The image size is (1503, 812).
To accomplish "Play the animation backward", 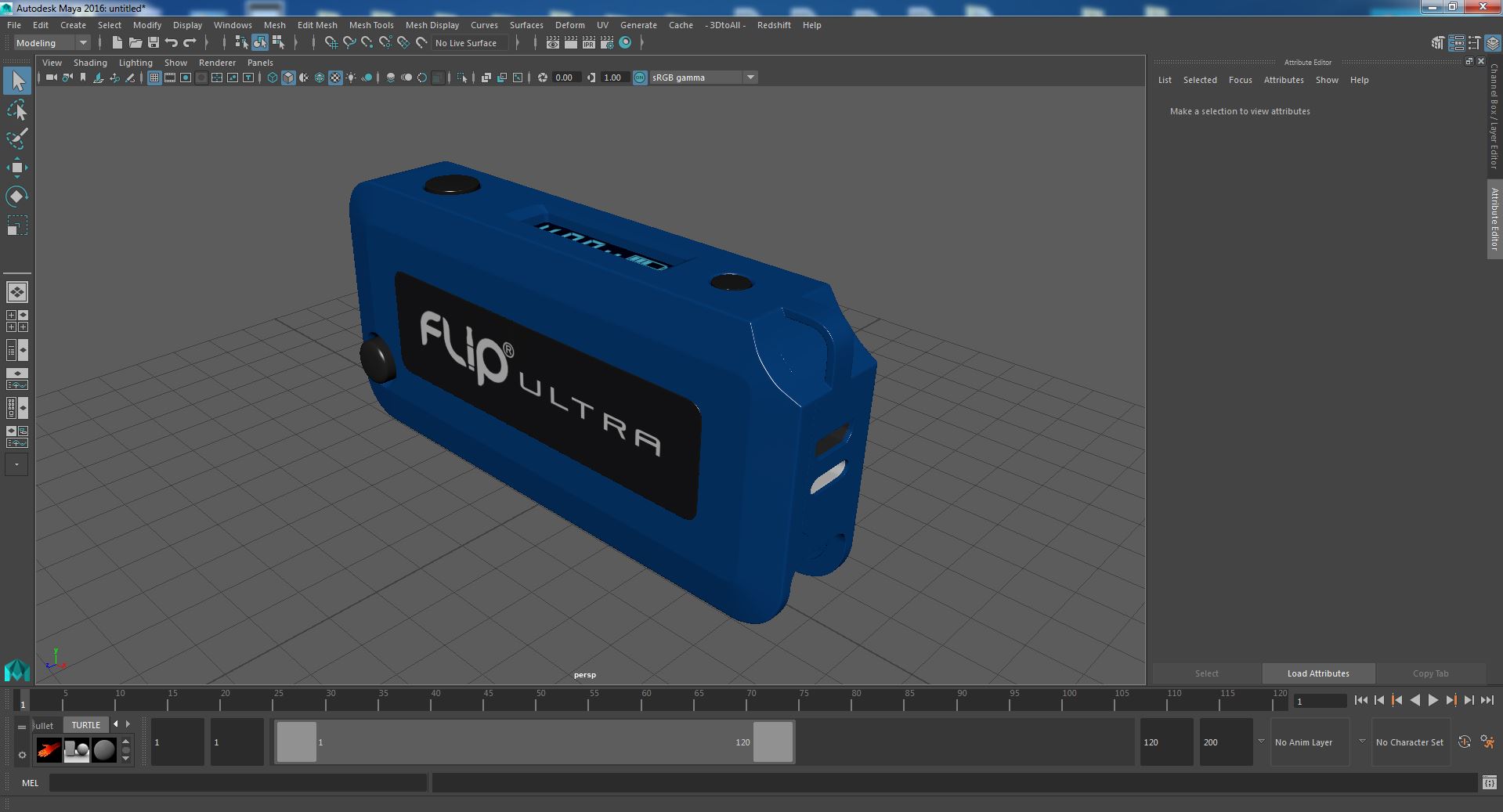I will pyautogui.click(x=1414, y=700).
